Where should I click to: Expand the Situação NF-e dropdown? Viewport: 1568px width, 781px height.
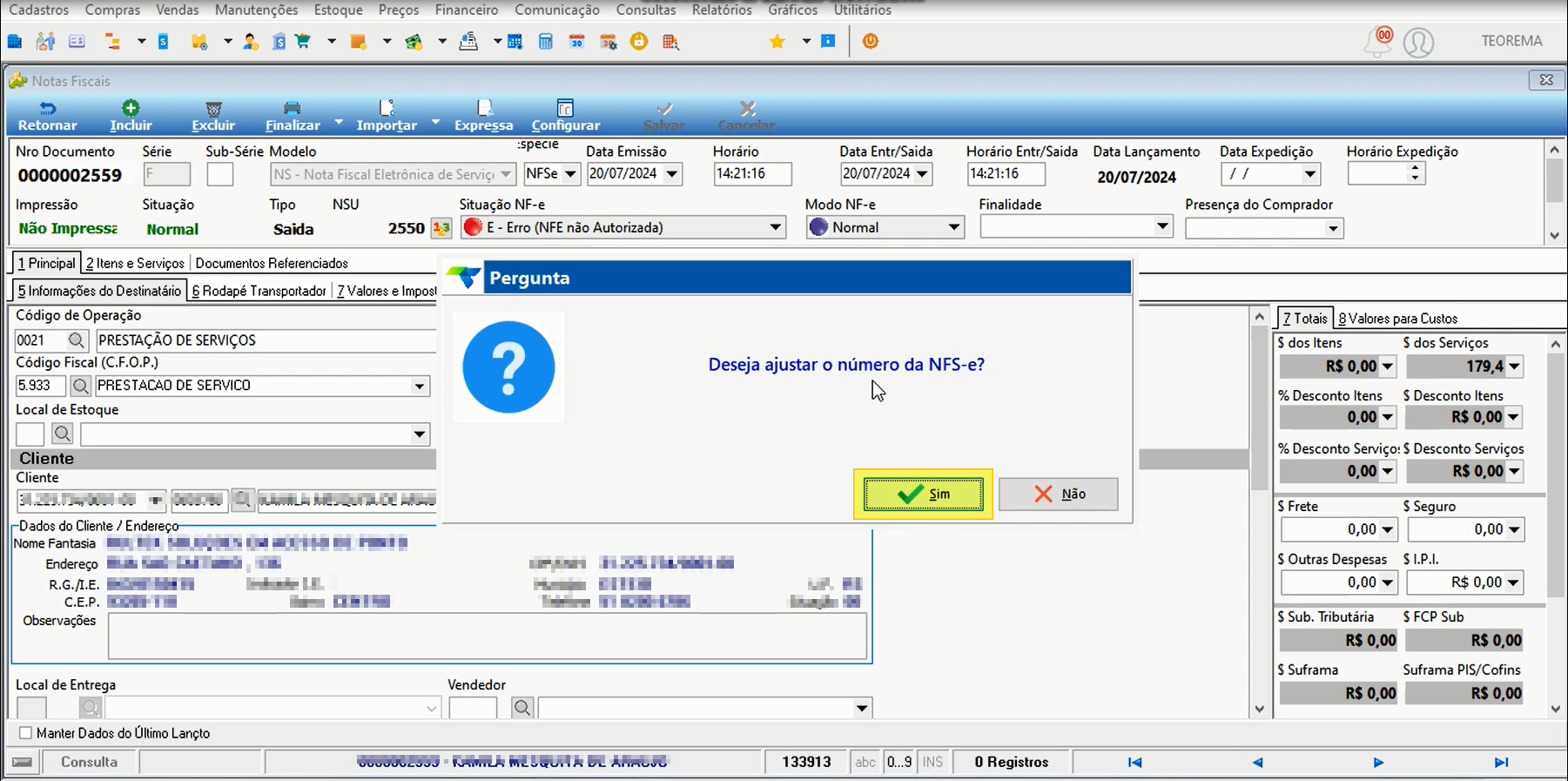tap(775, 227)
